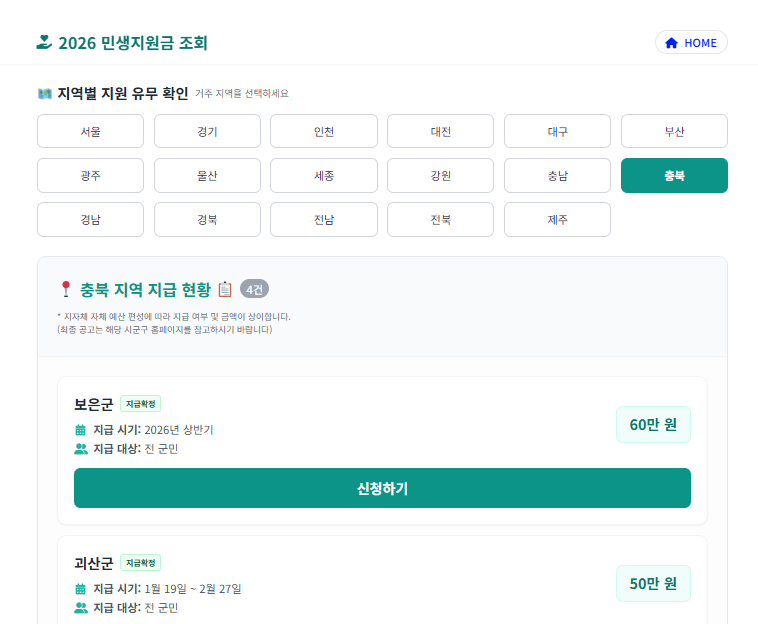Click the clipboard icon next to 지급 현황

[x=225, y=289]
